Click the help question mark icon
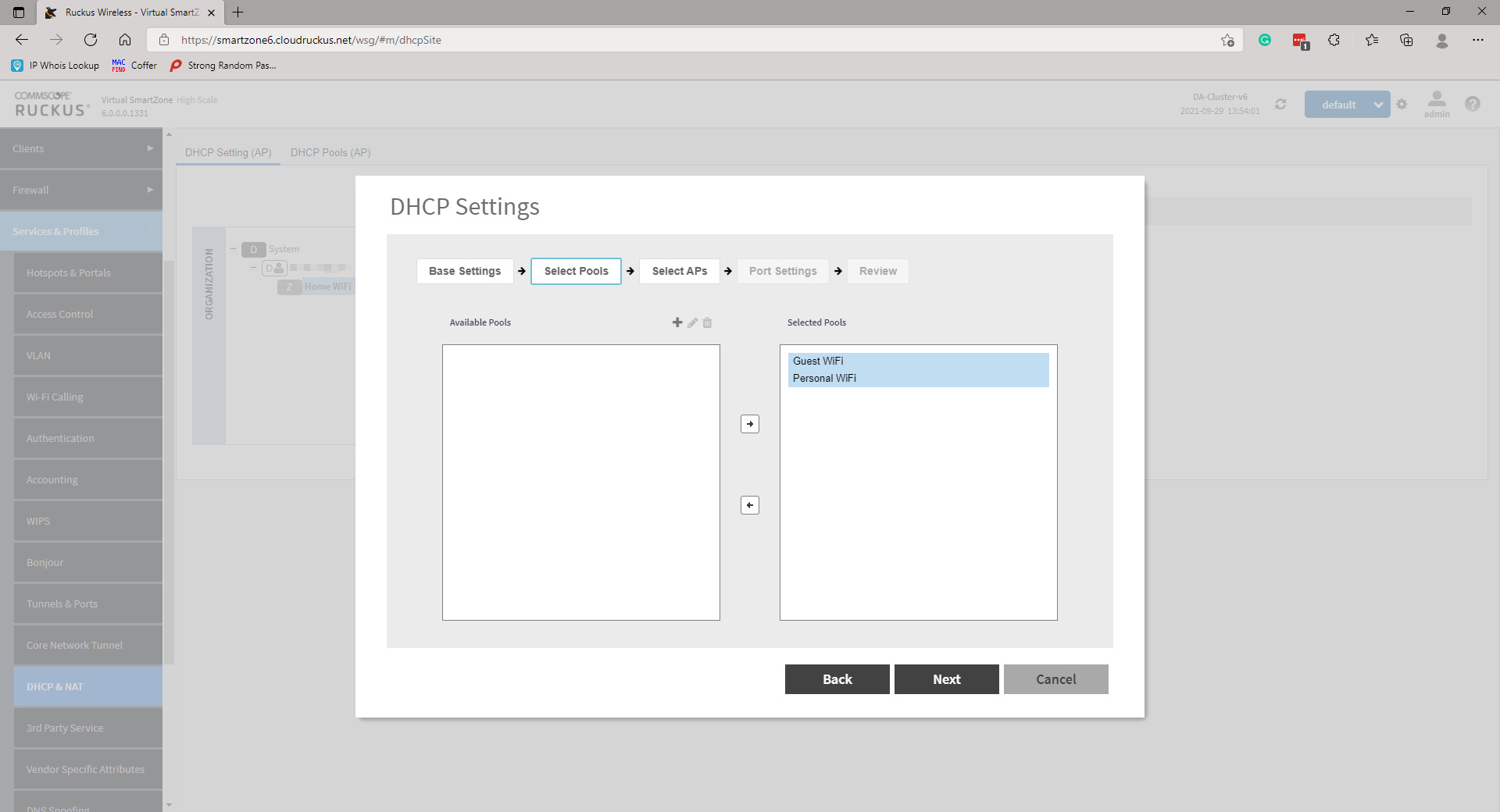The height and width of the screenshot is (812, 1500). pos(1472,104)
